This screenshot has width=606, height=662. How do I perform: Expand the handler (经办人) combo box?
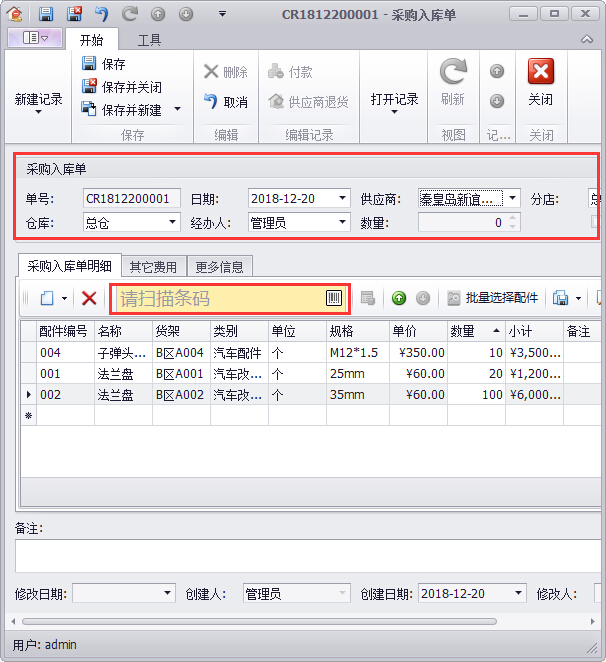tap(343, 222)
